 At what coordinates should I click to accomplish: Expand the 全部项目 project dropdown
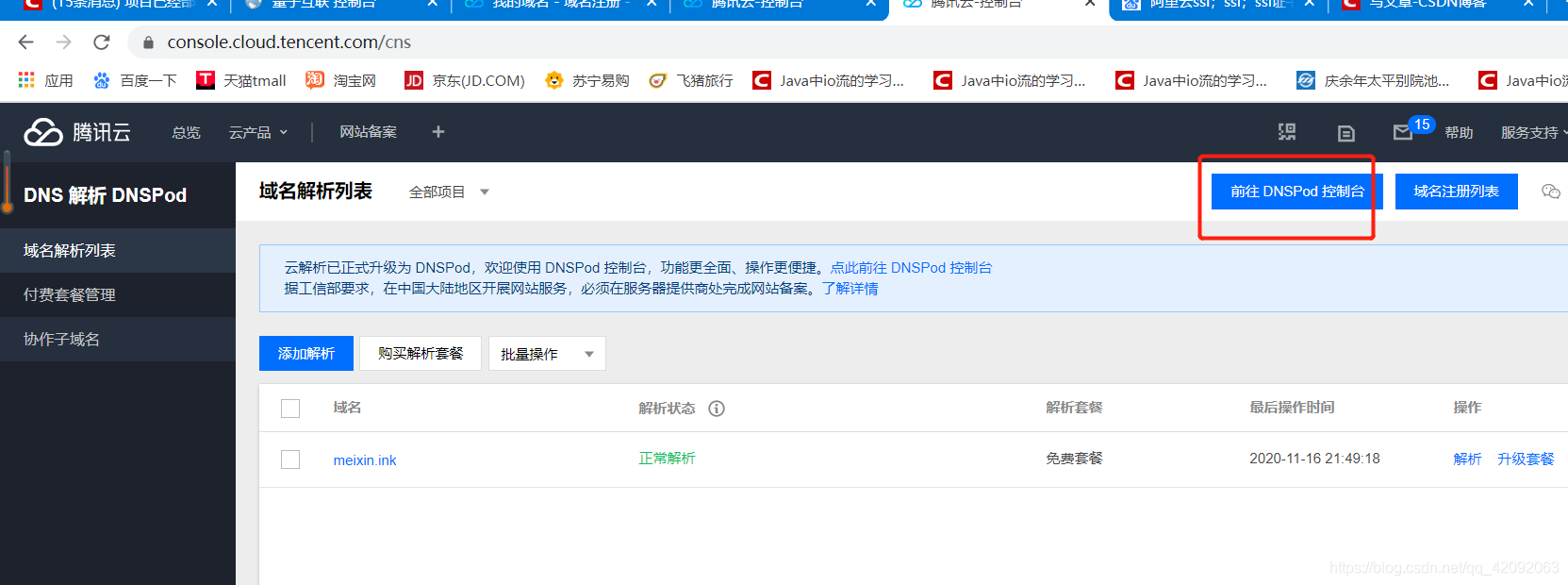(x=449, y=192)
